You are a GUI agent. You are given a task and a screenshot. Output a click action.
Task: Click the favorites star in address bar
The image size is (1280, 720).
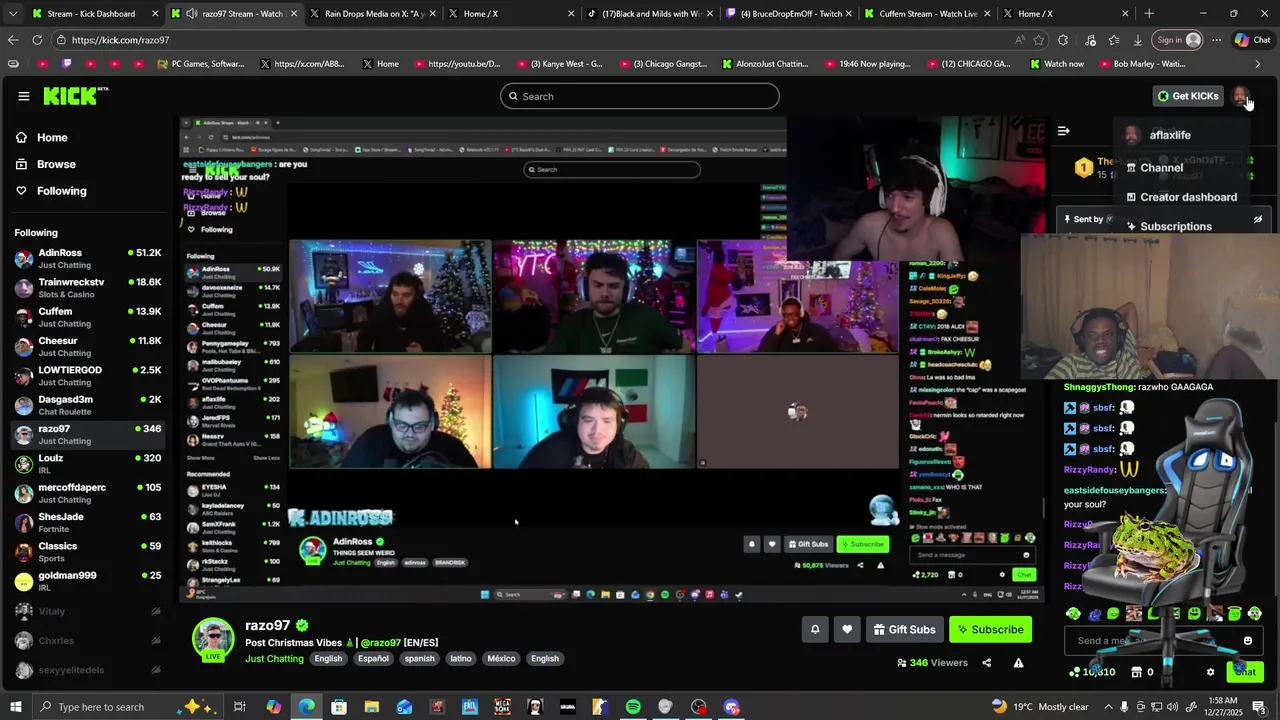[x=1039, y=40]
